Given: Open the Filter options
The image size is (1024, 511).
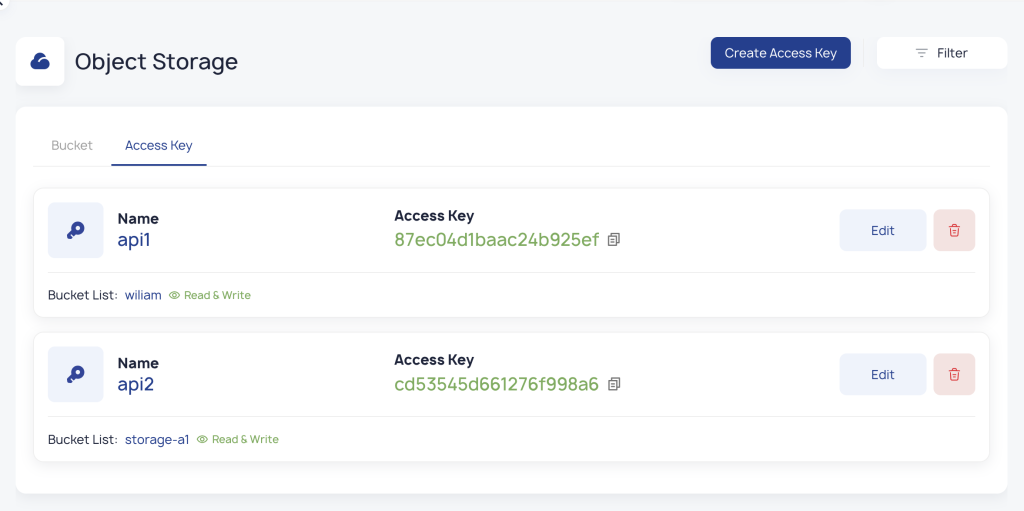Looking at the screenshot, I should tap(941, 53).
